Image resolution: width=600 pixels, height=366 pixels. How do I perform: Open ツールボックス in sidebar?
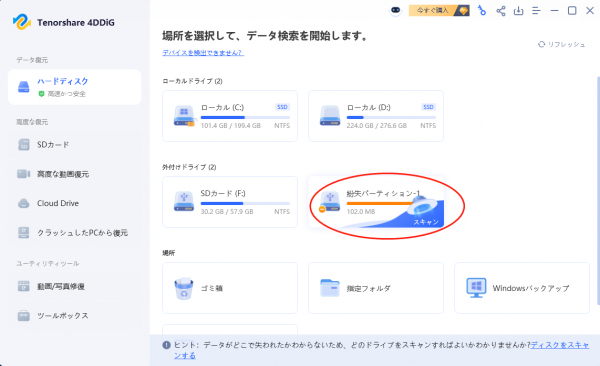[75, 316]
